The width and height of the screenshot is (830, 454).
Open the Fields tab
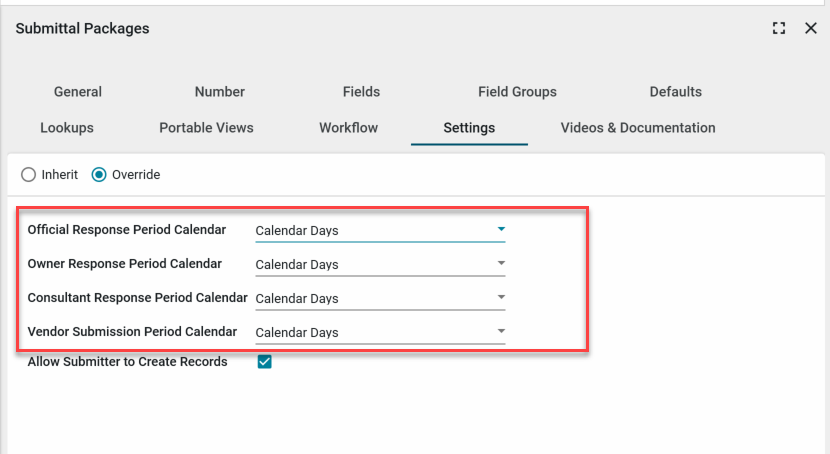point(361,92)
